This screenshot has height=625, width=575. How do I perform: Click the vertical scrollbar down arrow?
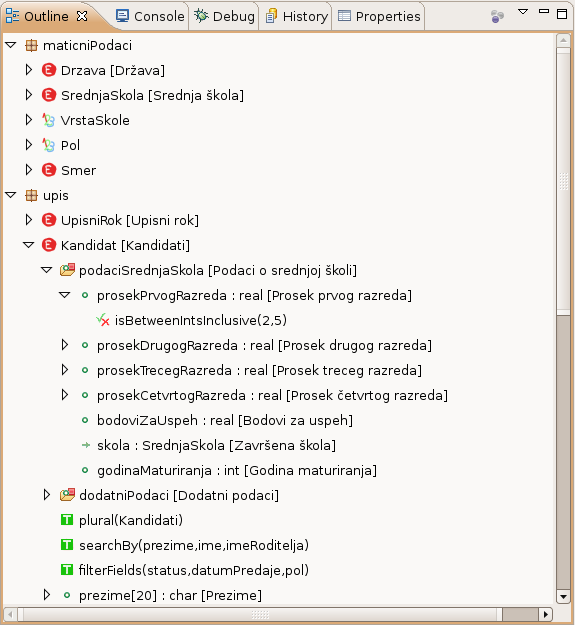coord(563,597)
